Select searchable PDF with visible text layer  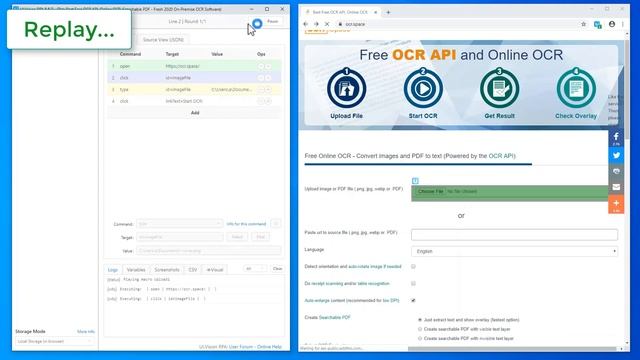point(420,329)
